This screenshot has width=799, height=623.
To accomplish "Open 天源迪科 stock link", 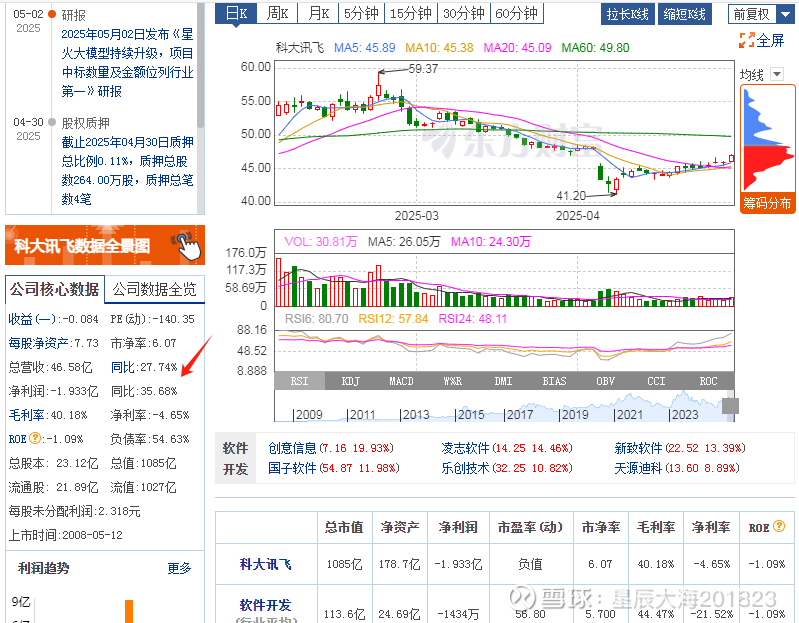I will tap(638, 468).
